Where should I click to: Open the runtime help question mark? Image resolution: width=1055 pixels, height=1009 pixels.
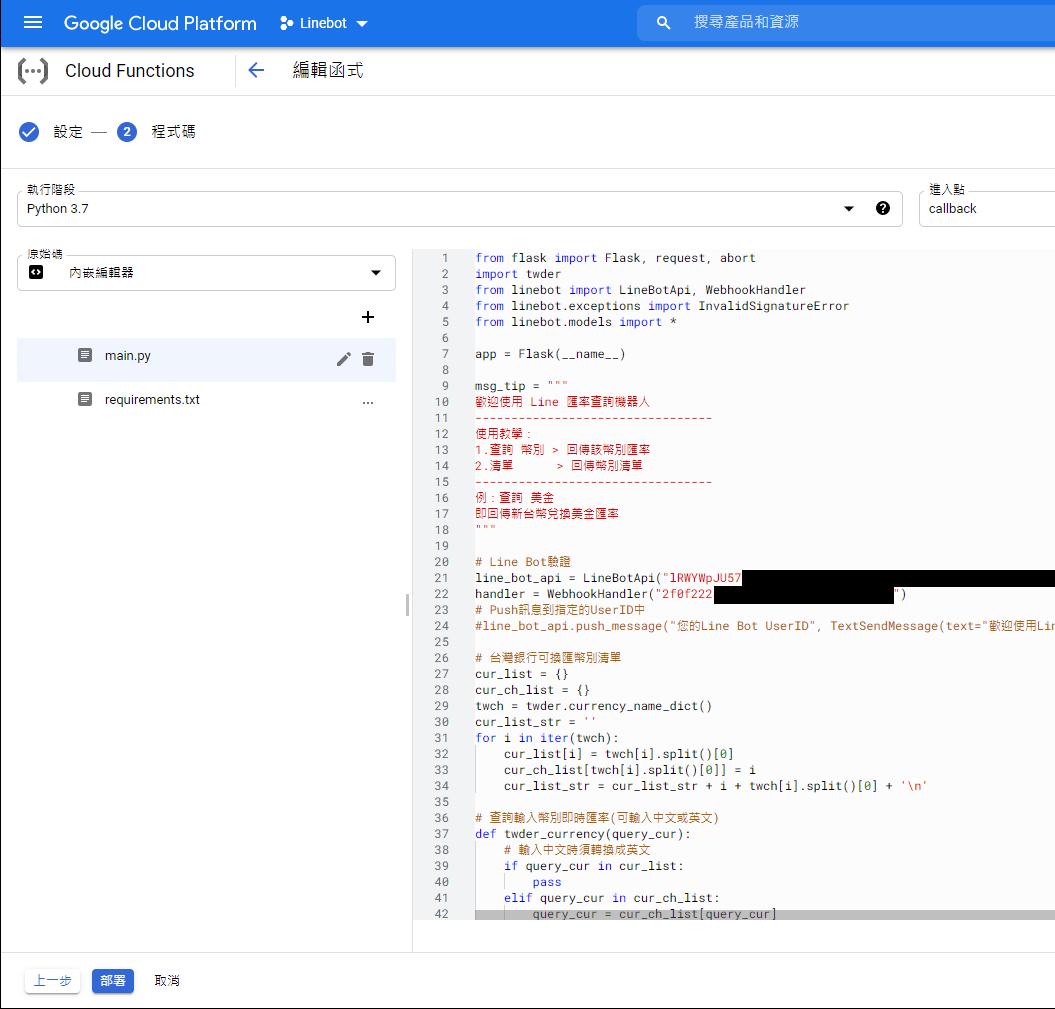coord(883,209)
